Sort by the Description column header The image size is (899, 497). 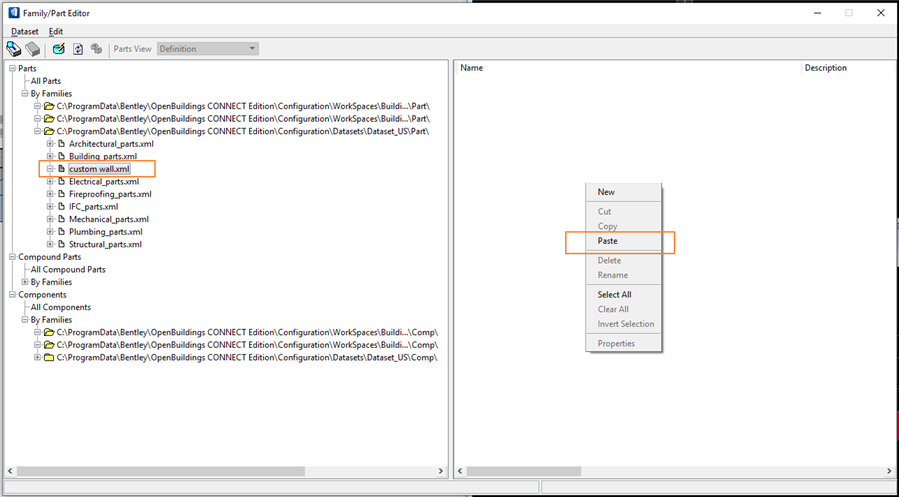pos(849,68)
